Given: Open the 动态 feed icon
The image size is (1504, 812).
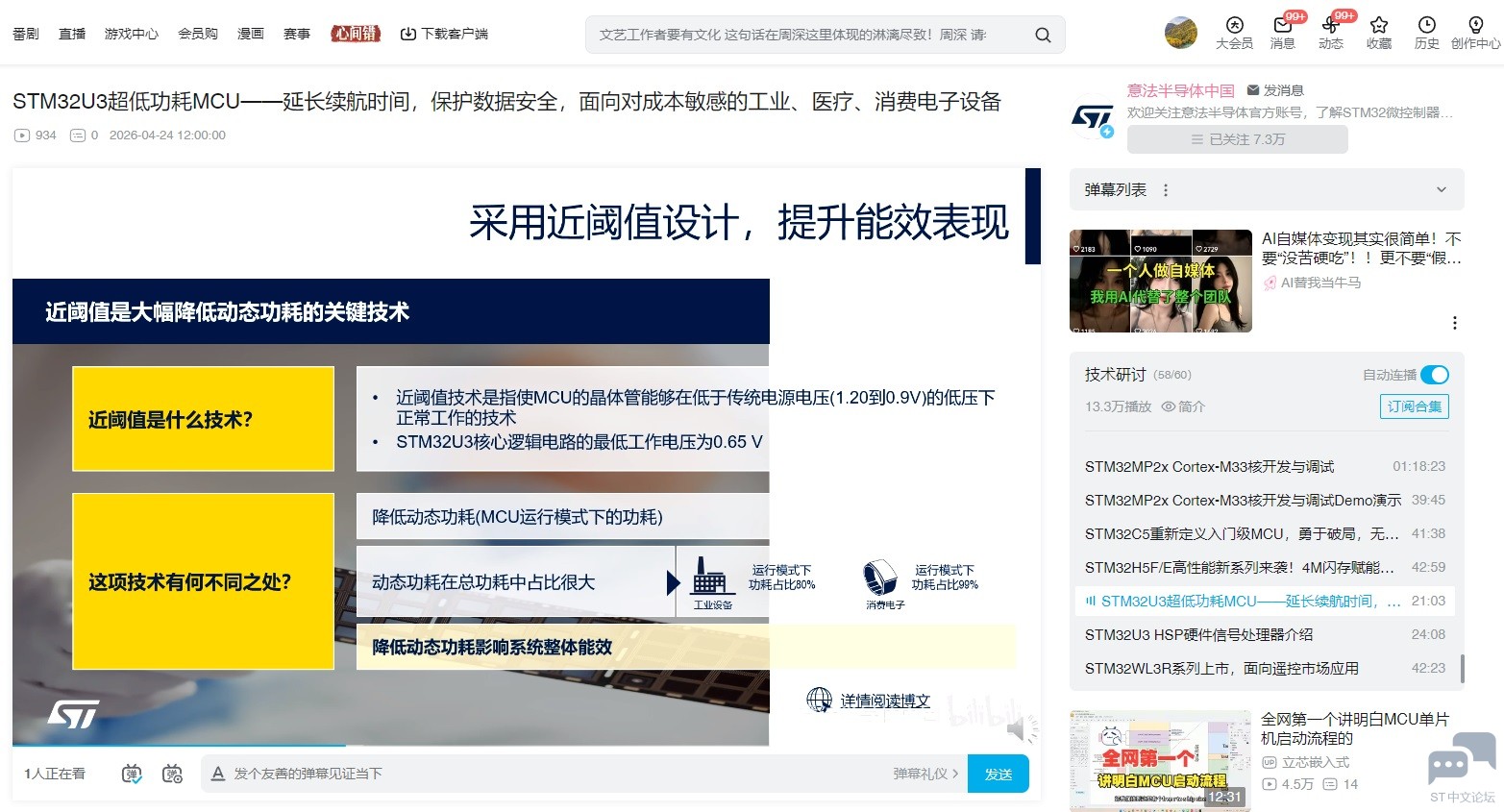Looking at the screenshot, I should (x=1331, y=25).
